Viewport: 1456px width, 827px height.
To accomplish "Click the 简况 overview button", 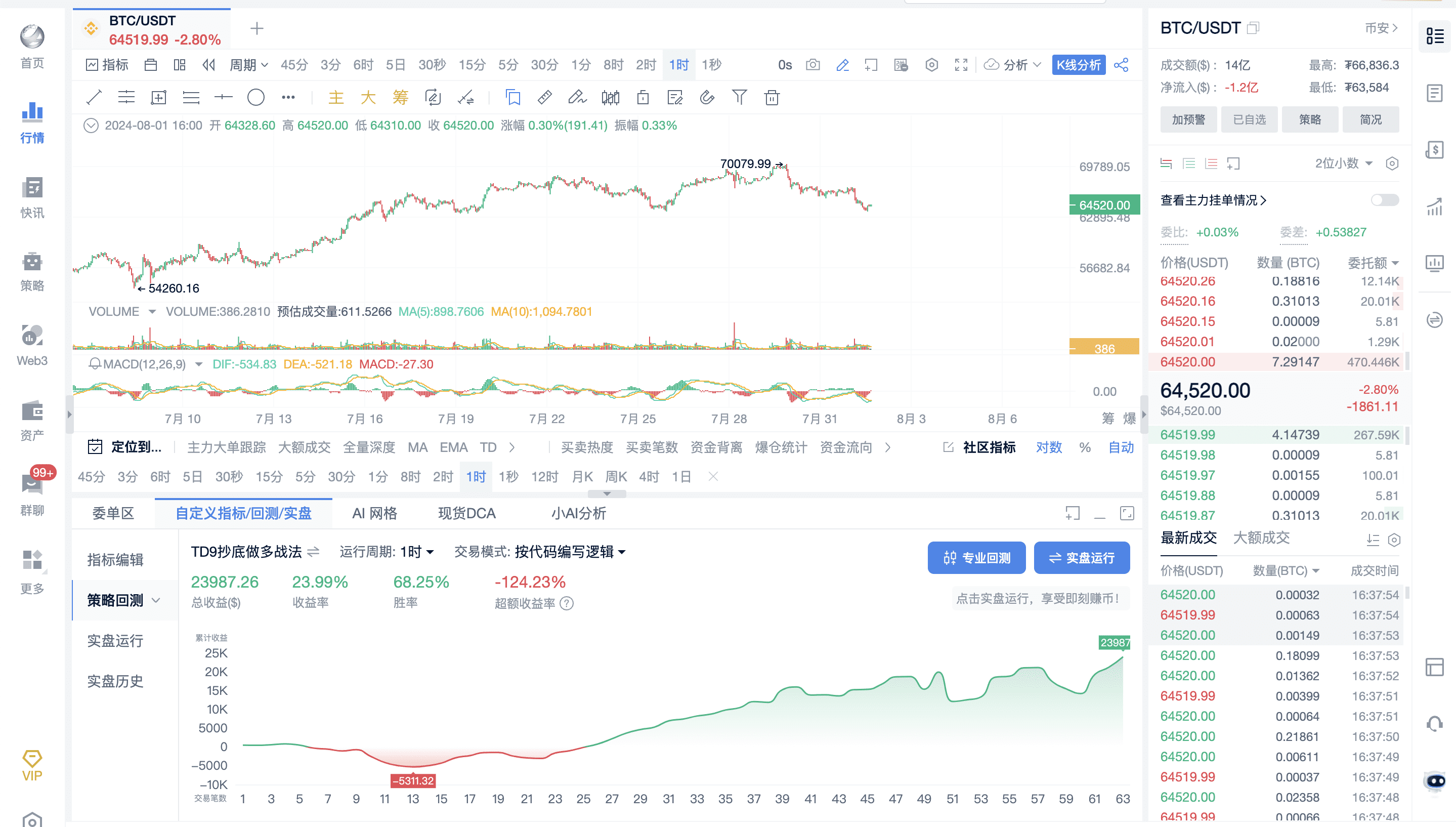I will pos(1371,119).
